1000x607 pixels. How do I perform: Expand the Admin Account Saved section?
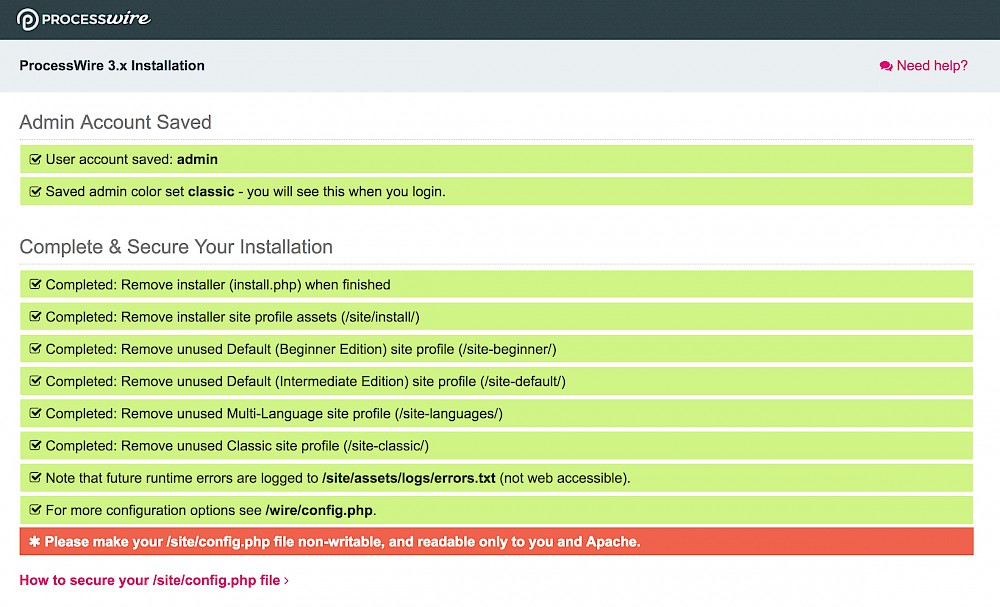tap(115, 122)
